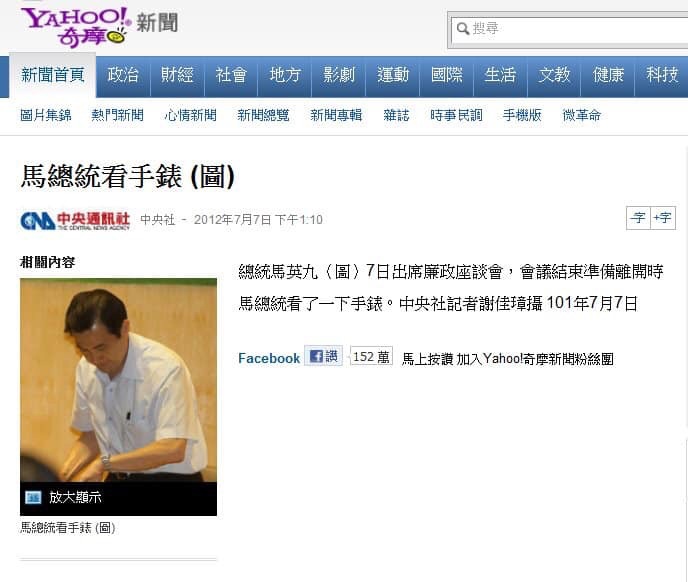Click the Facebook text link
Screen dimensions: 688x582
(x=269, y=358)
